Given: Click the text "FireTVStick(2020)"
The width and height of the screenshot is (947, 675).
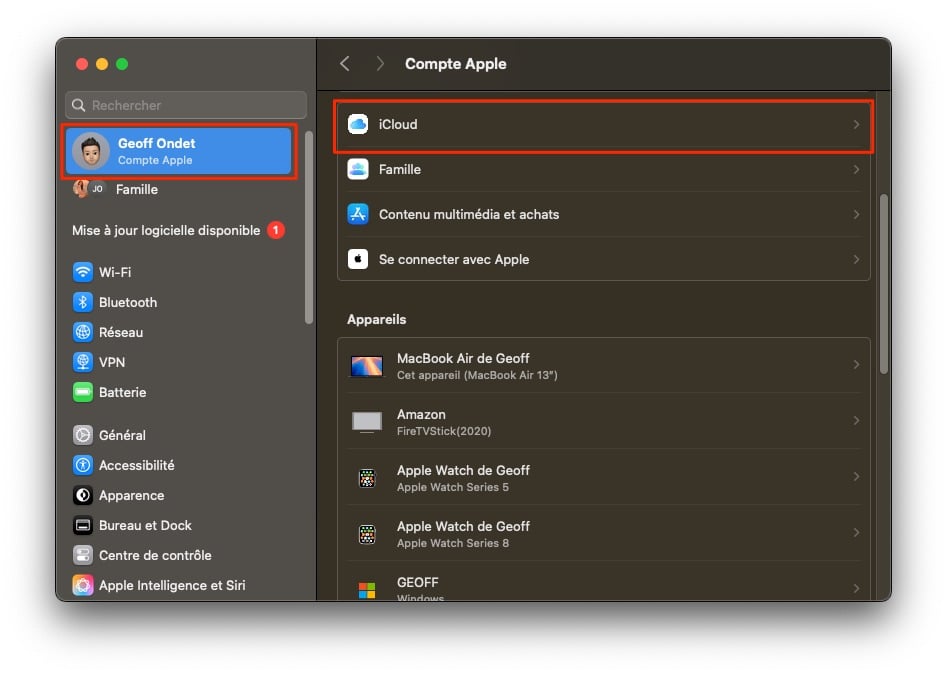Looking at the screenshot, I should pyautogui.click(x=444, y=431).
